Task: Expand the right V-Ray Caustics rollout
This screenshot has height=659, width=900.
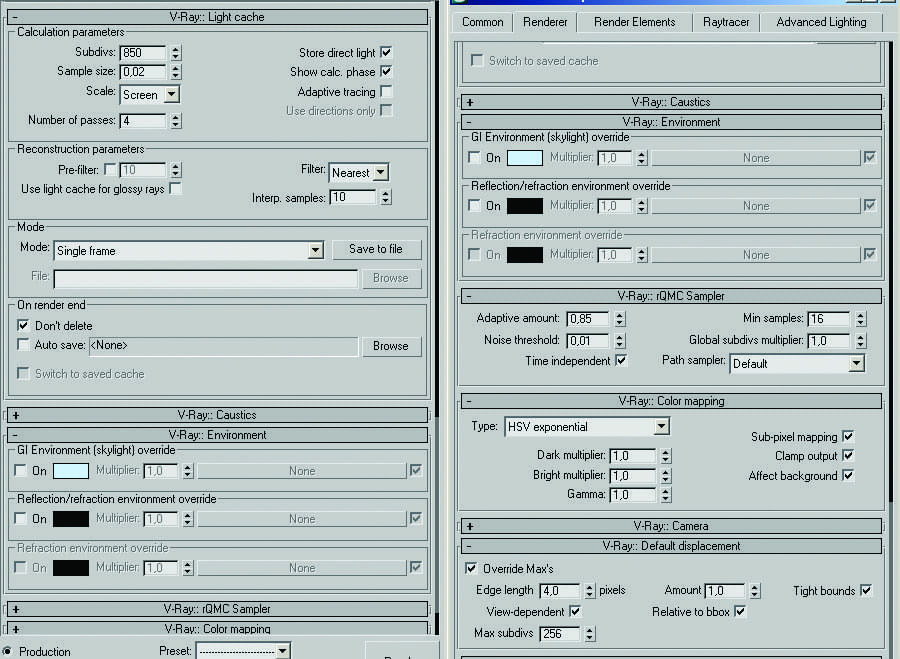Action: point(671,102)
